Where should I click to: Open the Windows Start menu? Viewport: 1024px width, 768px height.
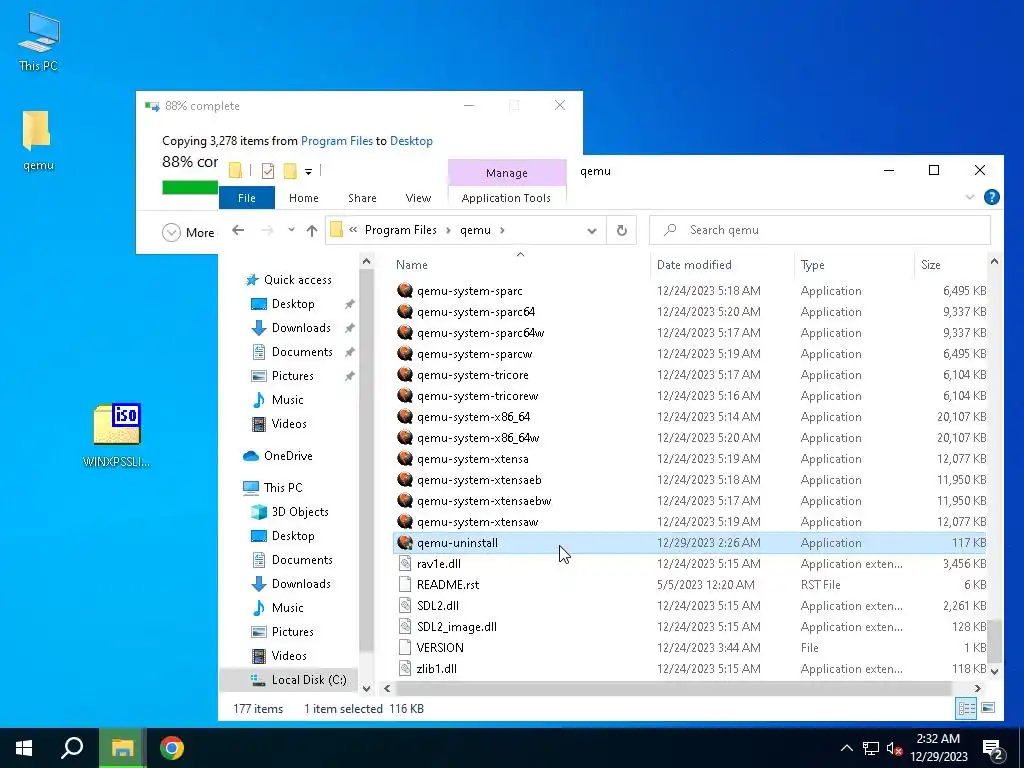[x=24, y=748]
